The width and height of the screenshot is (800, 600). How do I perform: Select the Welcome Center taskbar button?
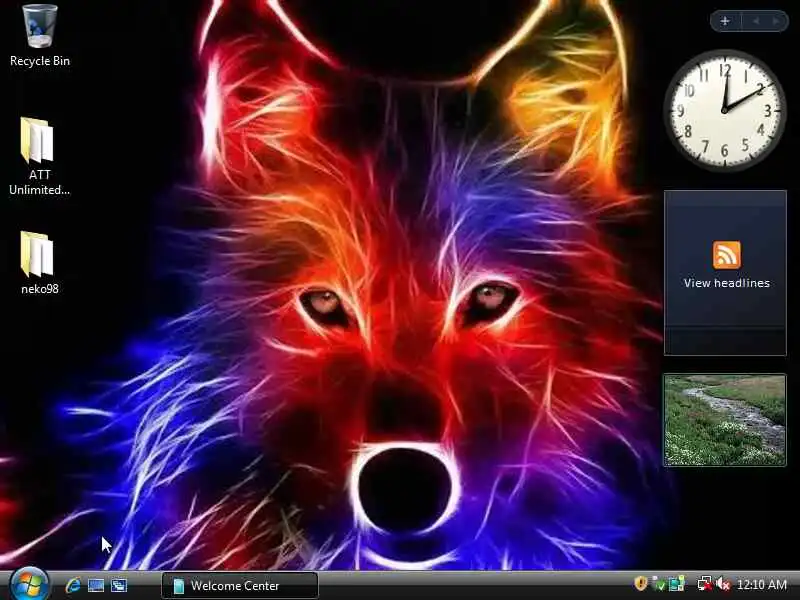[240, 586]
